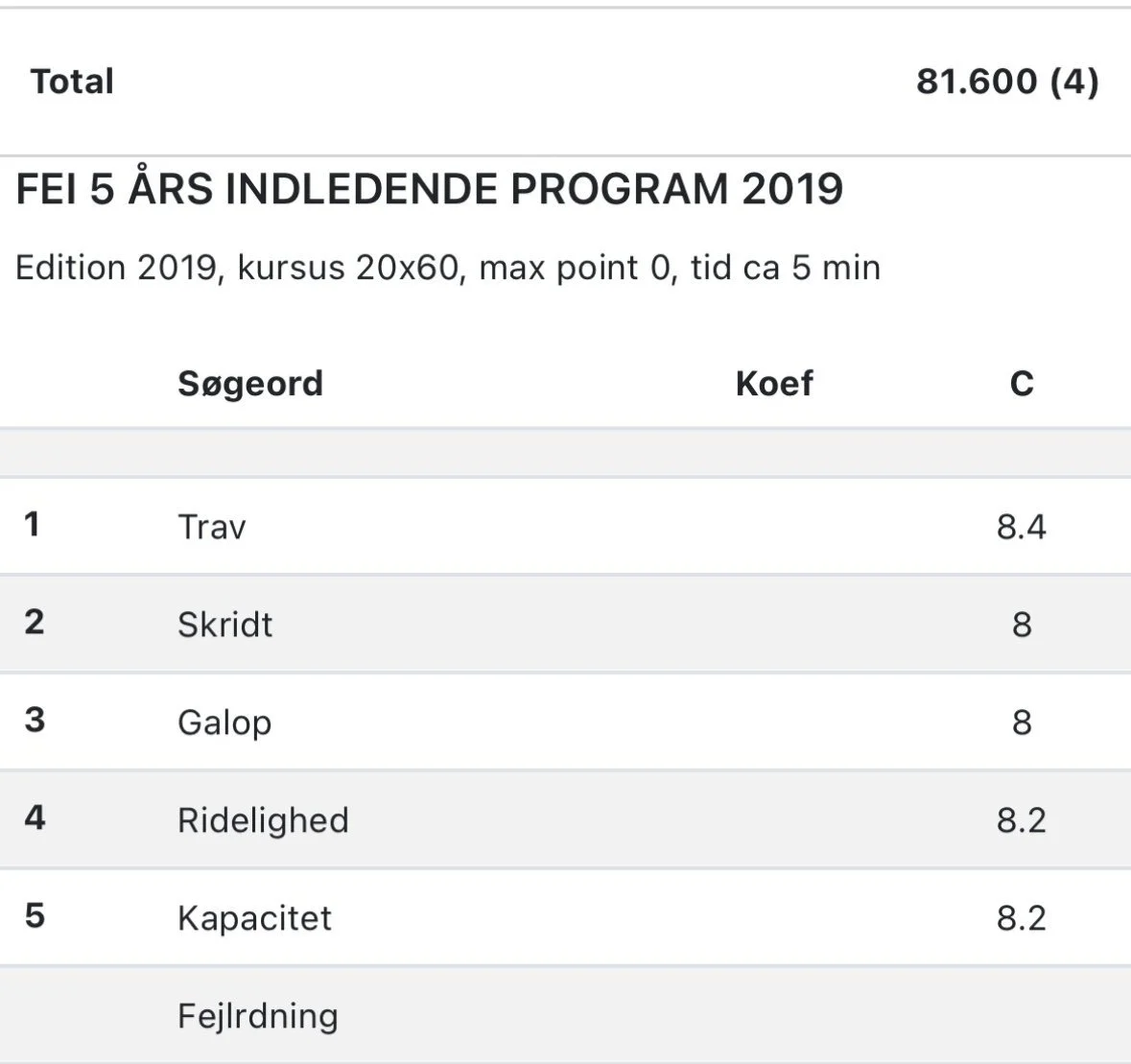Click the Ridelighed row label
Screen dimensions: 1131x1064
click(263, 820)
